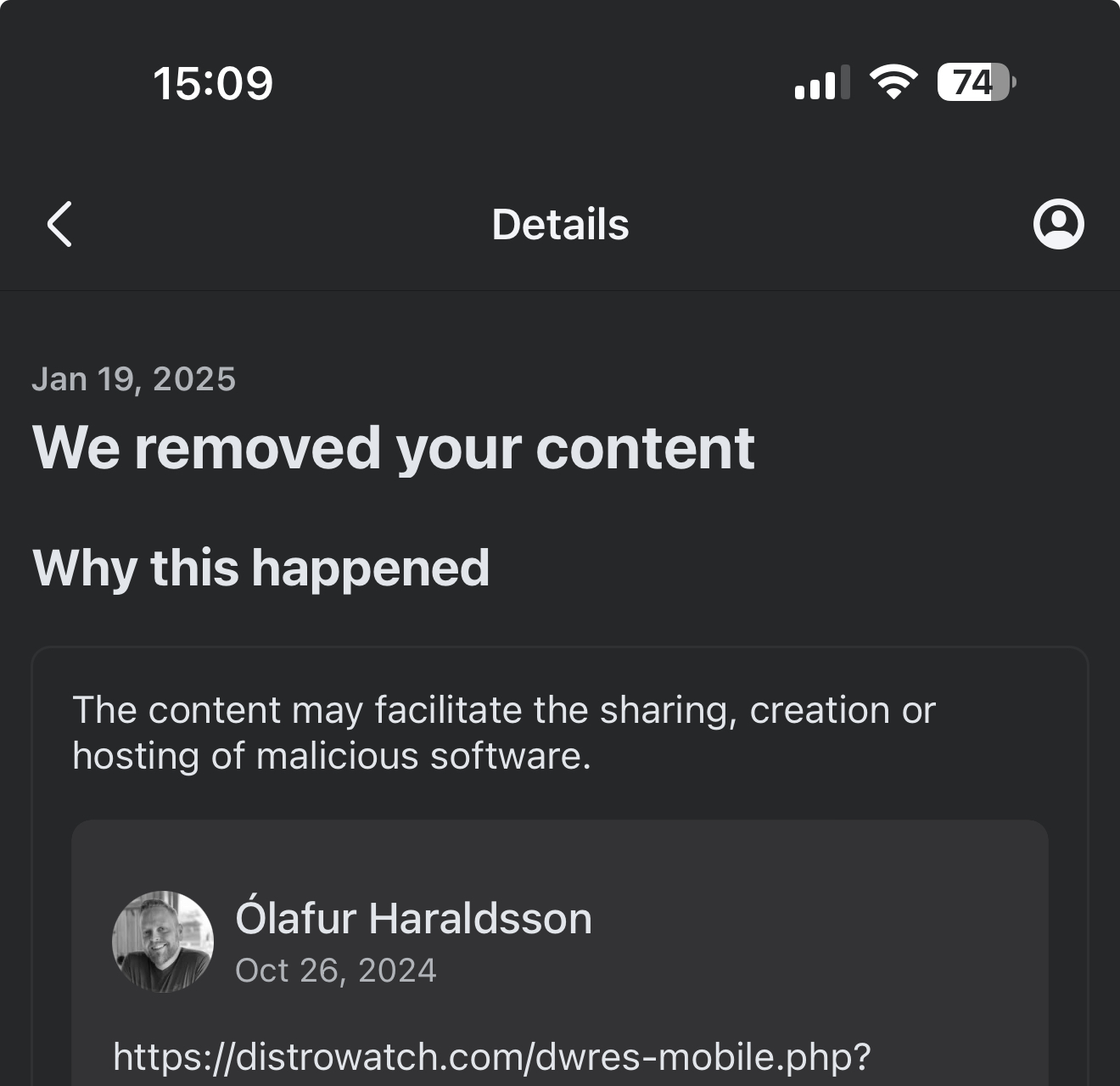This screenshot has height=1086, width=1120.
Task: Tap the Jan 19, 2025 date label
Action: pyautogui.click(x=133, y=379)
